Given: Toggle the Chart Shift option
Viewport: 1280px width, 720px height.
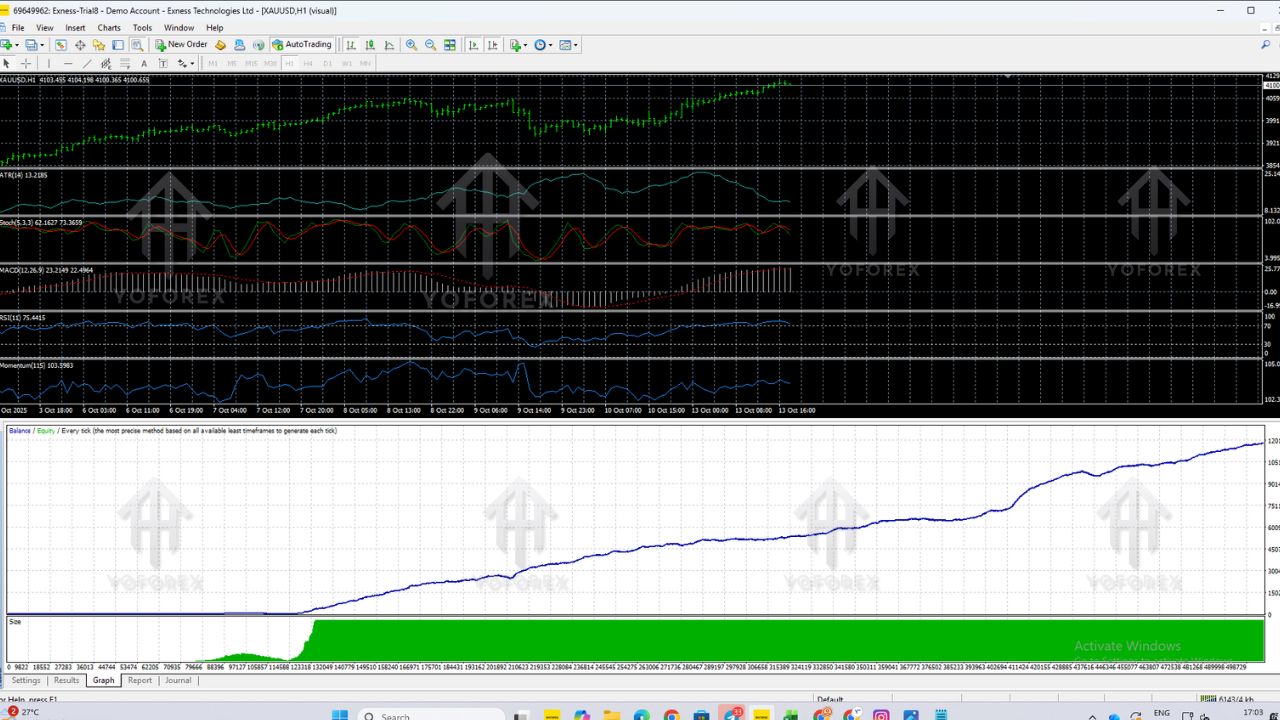Looking at the screenshot, I should click(492, 45).
